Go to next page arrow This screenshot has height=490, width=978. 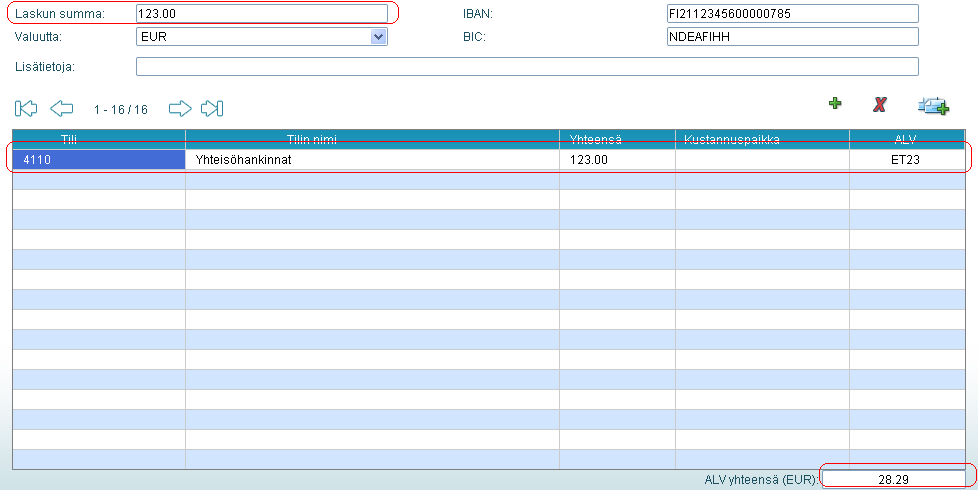coord(180,108)
